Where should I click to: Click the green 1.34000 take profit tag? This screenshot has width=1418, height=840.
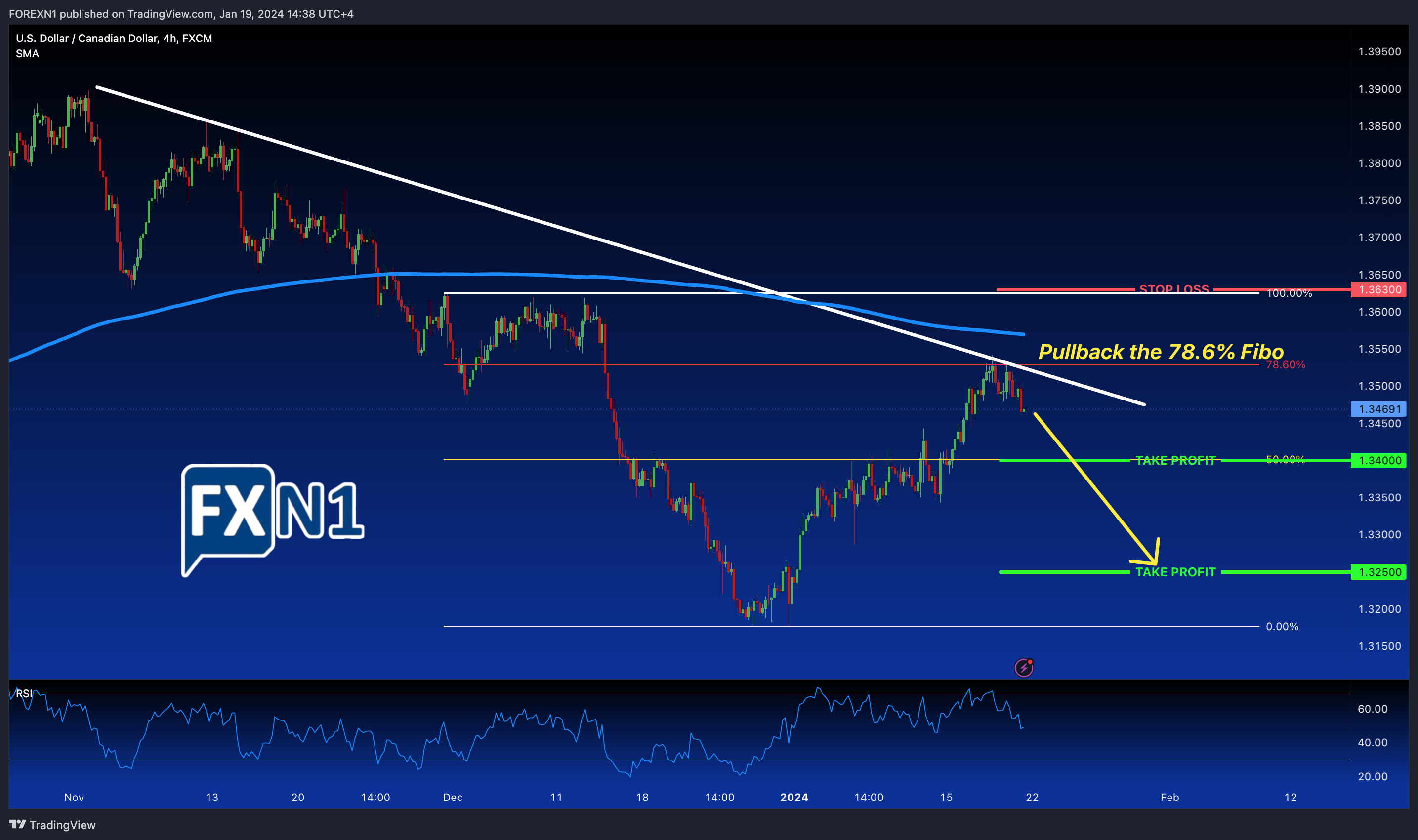[1379, 460]
